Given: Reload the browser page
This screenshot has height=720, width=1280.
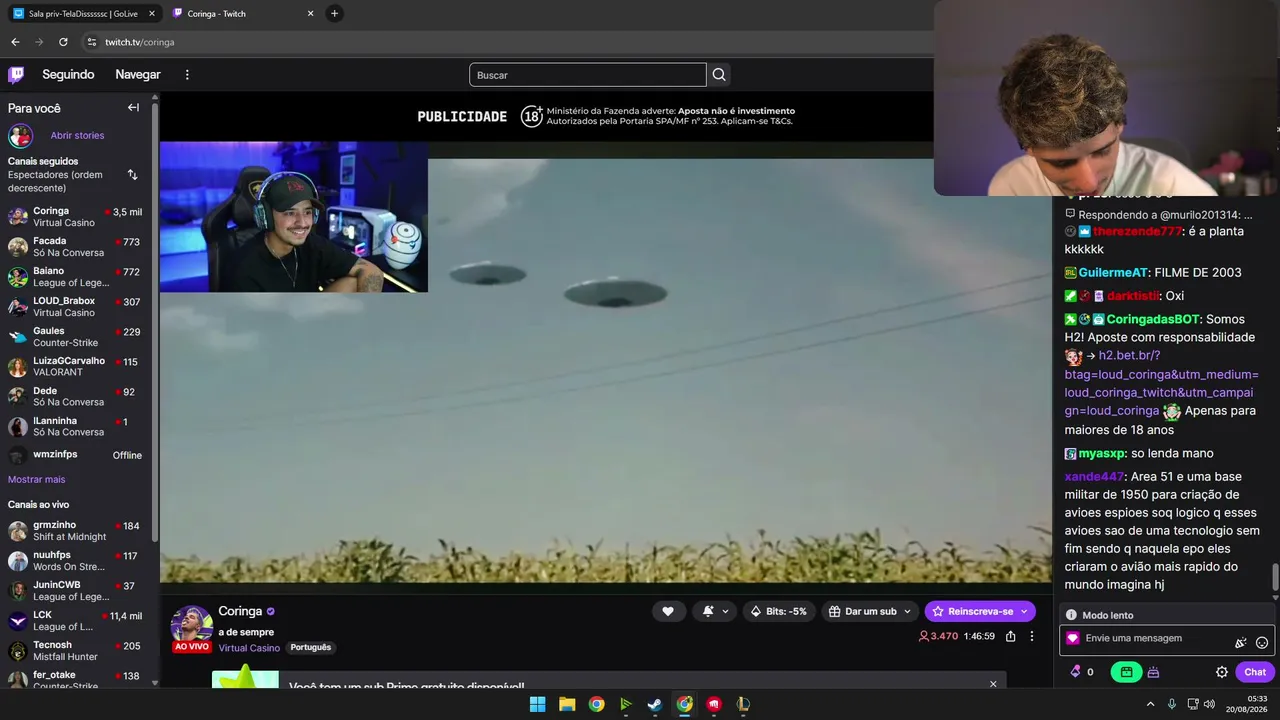Looking at the screenshot, I should click(63, 42).
